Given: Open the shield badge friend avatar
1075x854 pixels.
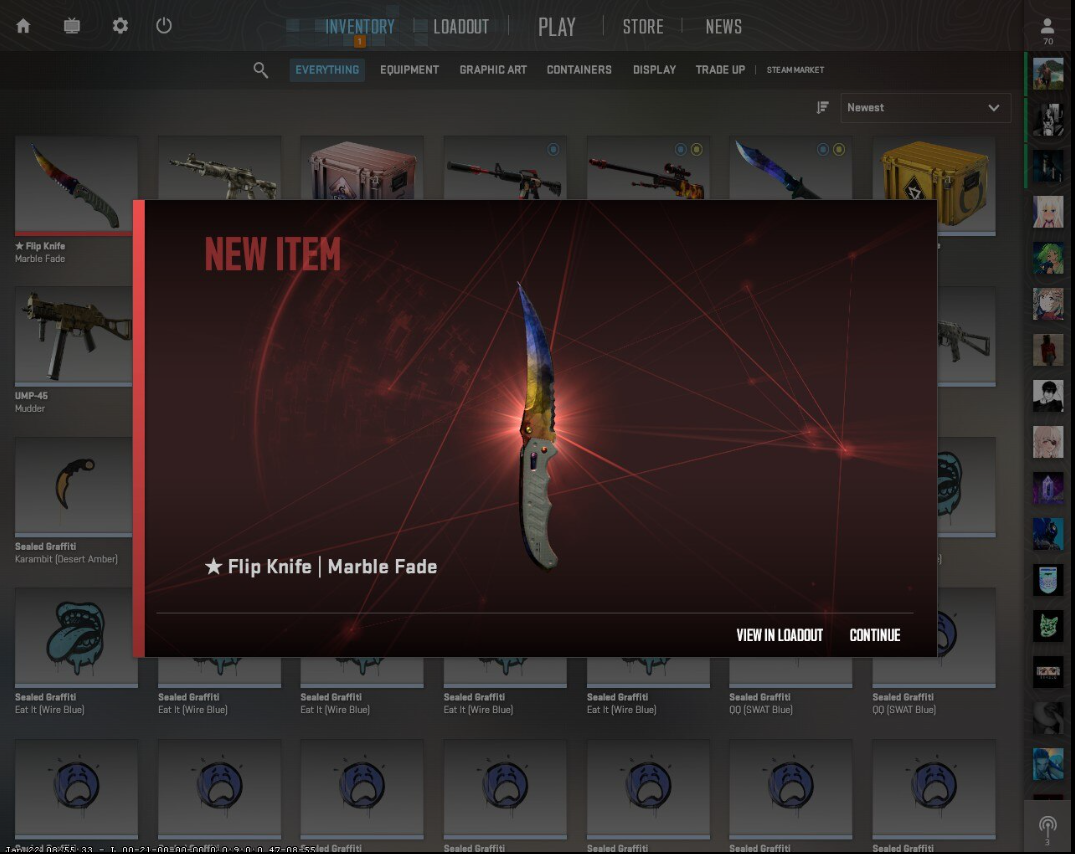Looking at the screenshot, I should pos(1048,581).
